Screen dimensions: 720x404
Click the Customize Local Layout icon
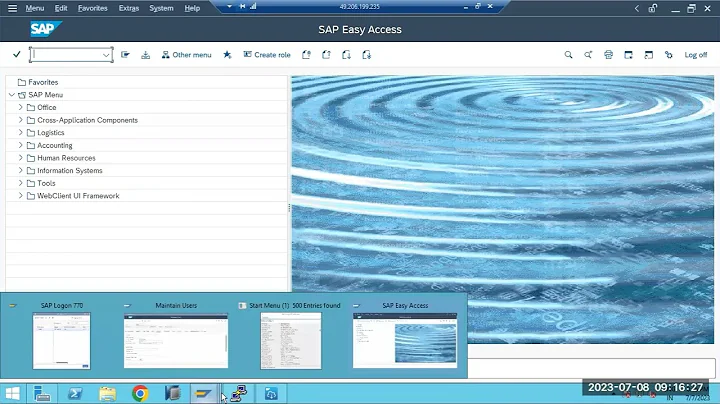click(669, 55)
